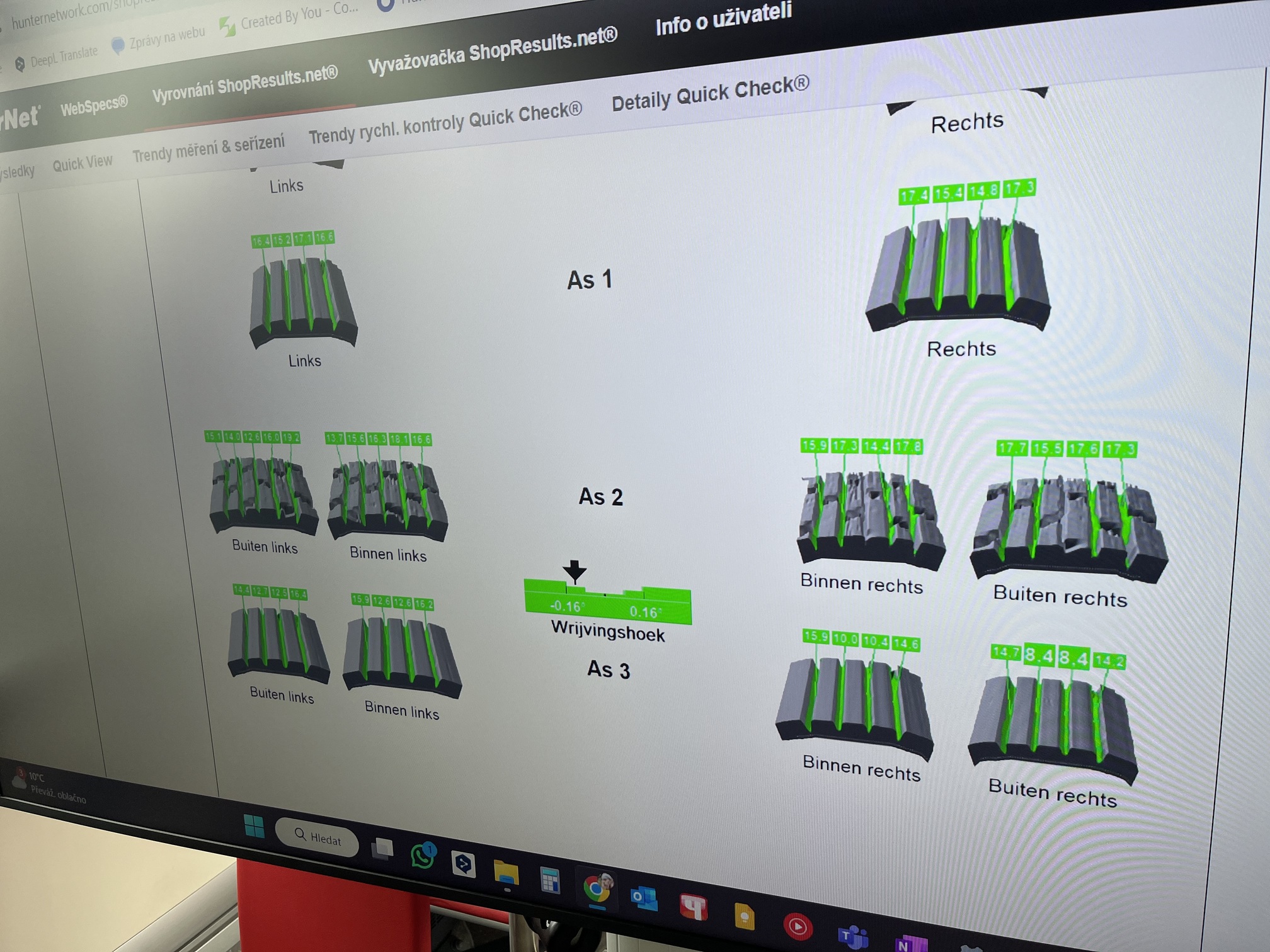Screen dimensions: 1270x952
Task: Click As 1 Links tire tread thumbnail
Action: (x=302, y=299)
